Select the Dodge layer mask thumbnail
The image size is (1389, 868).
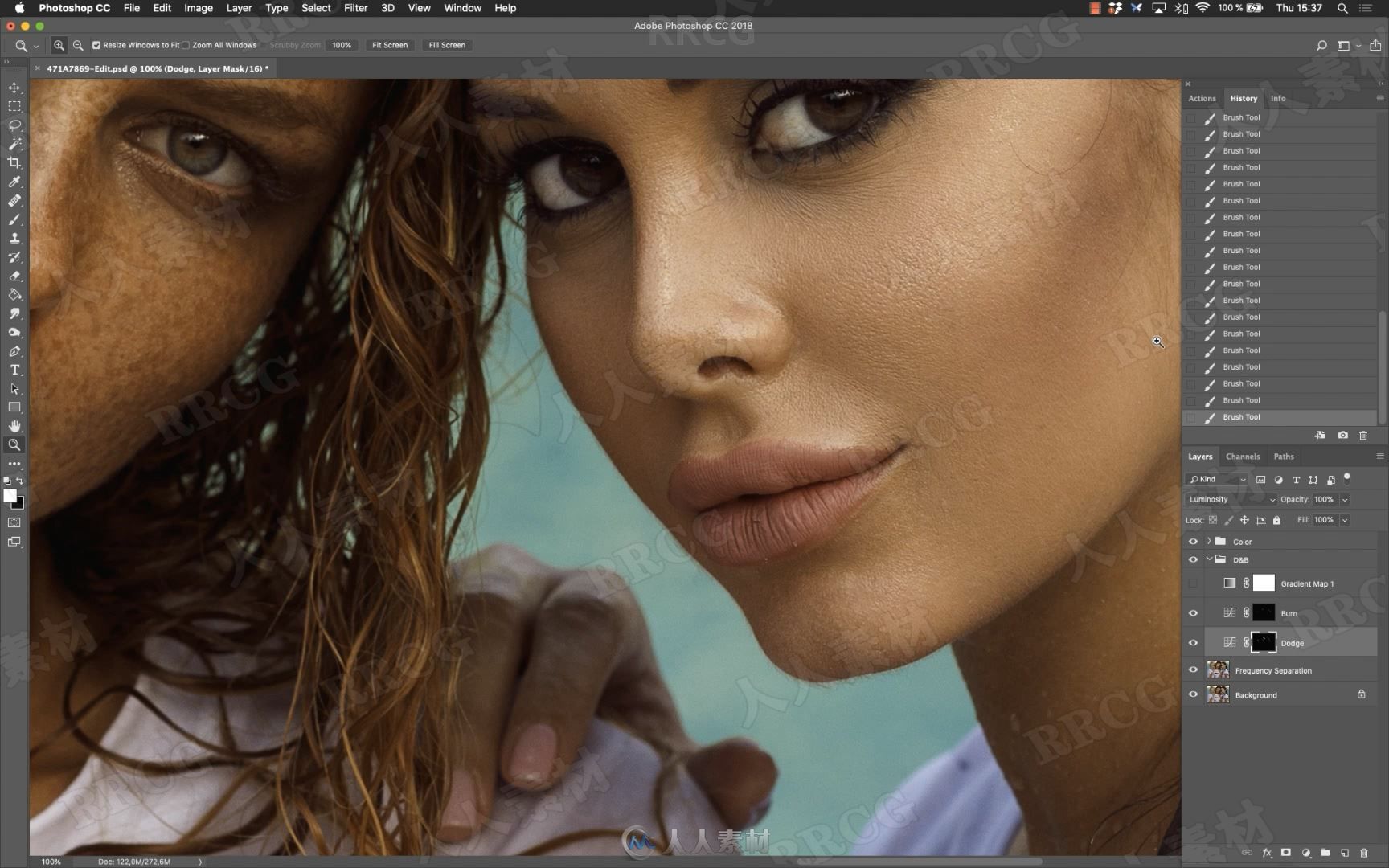pos(1264,642)
